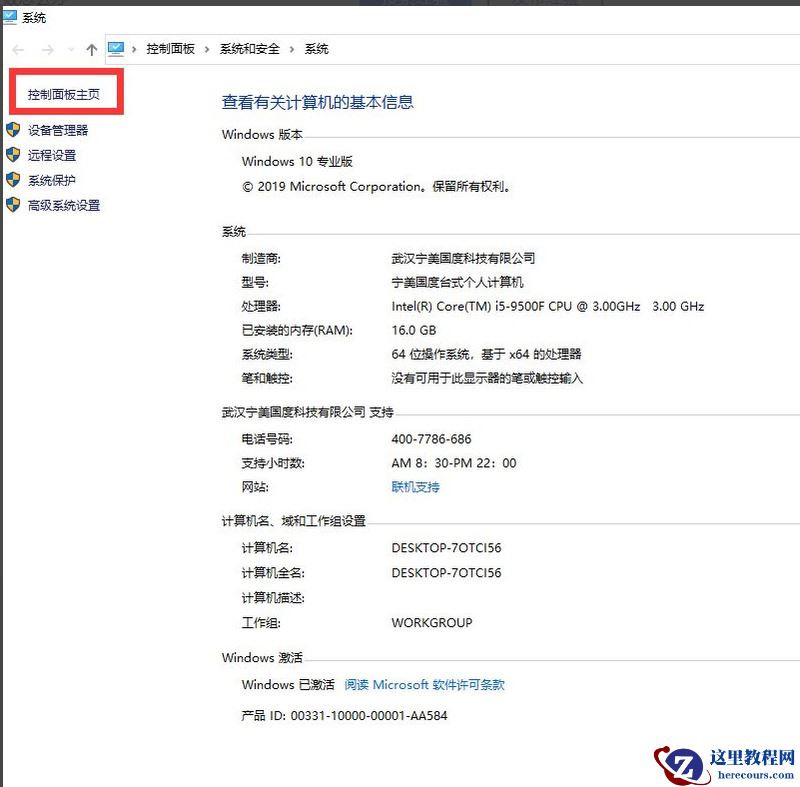Click the 系统 icon in the title bar

point(10,16)
